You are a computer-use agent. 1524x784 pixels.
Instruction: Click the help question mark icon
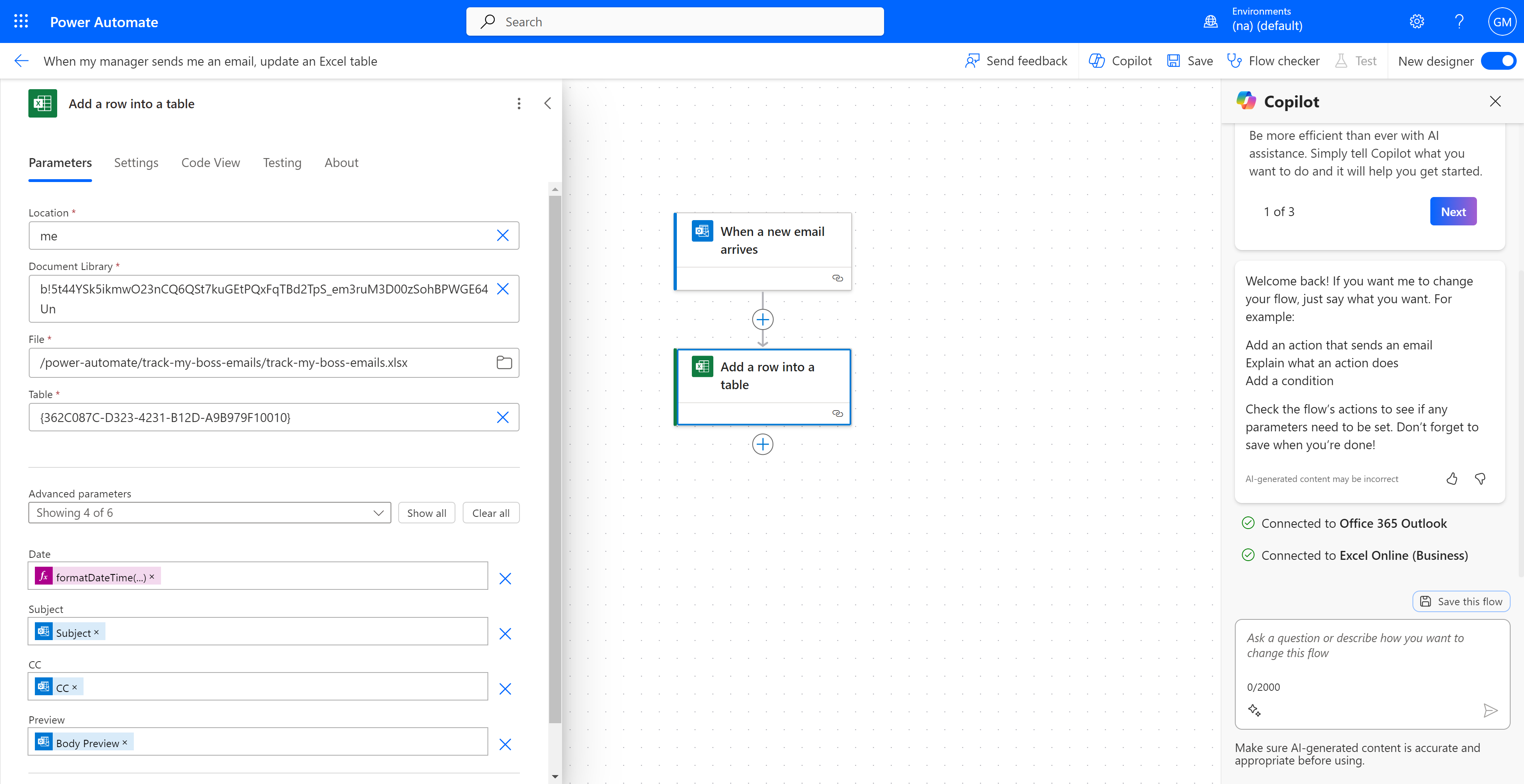click(x=1459, y=22)
